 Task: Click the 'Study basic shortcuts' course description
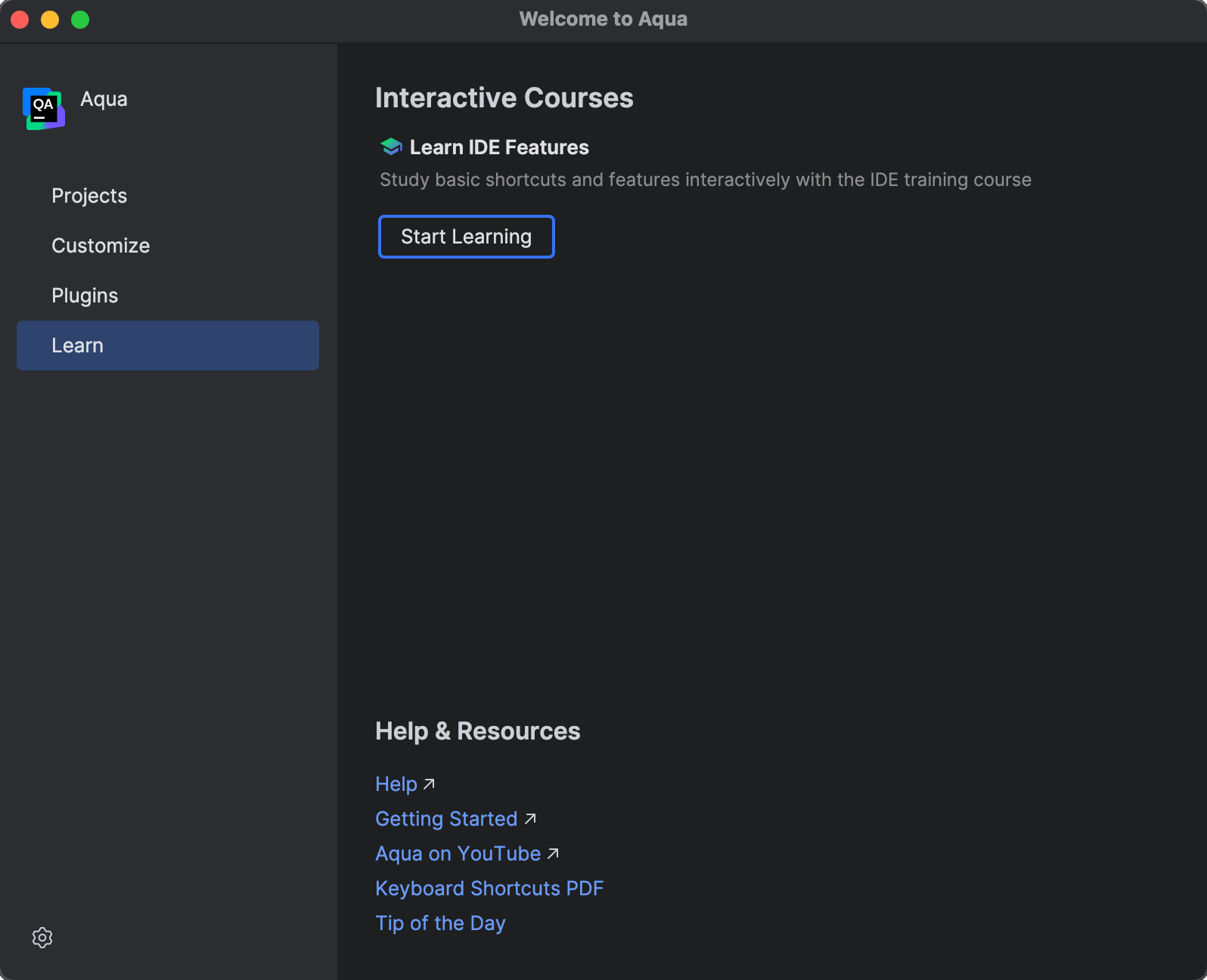[x=706, y=180]
